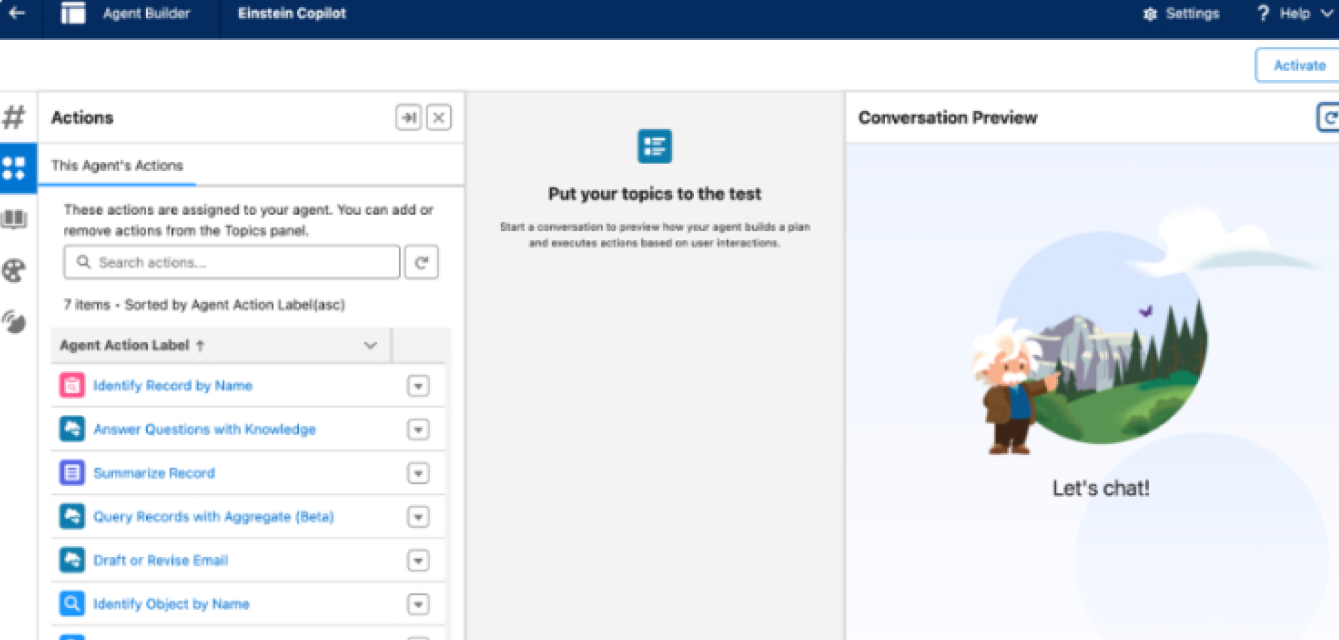Click the Query Records with Aggregate icon
The width and height of the screenshot is (1339, 640).
72,517
